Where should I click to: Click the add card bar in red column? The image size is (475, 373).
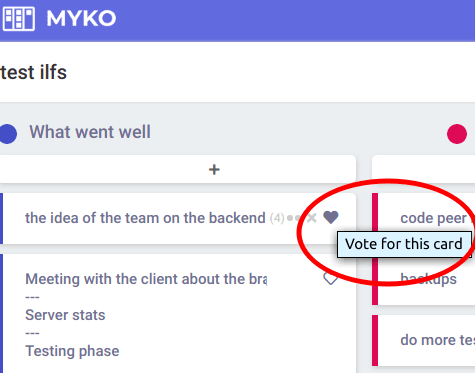pos(423,169)
